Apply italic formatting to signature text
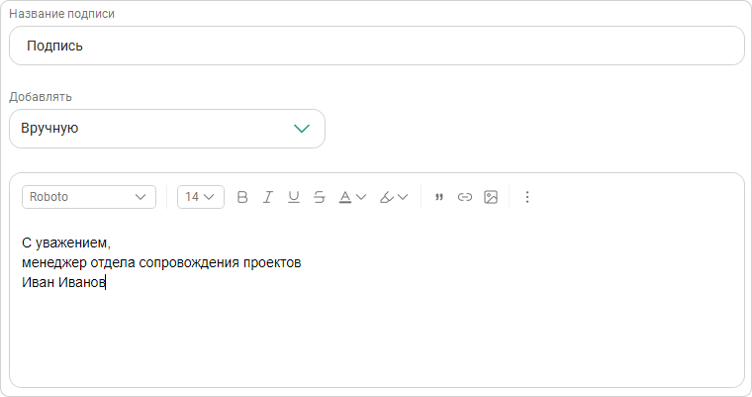This screenshot has width=752, height=397. pos(268,197)
